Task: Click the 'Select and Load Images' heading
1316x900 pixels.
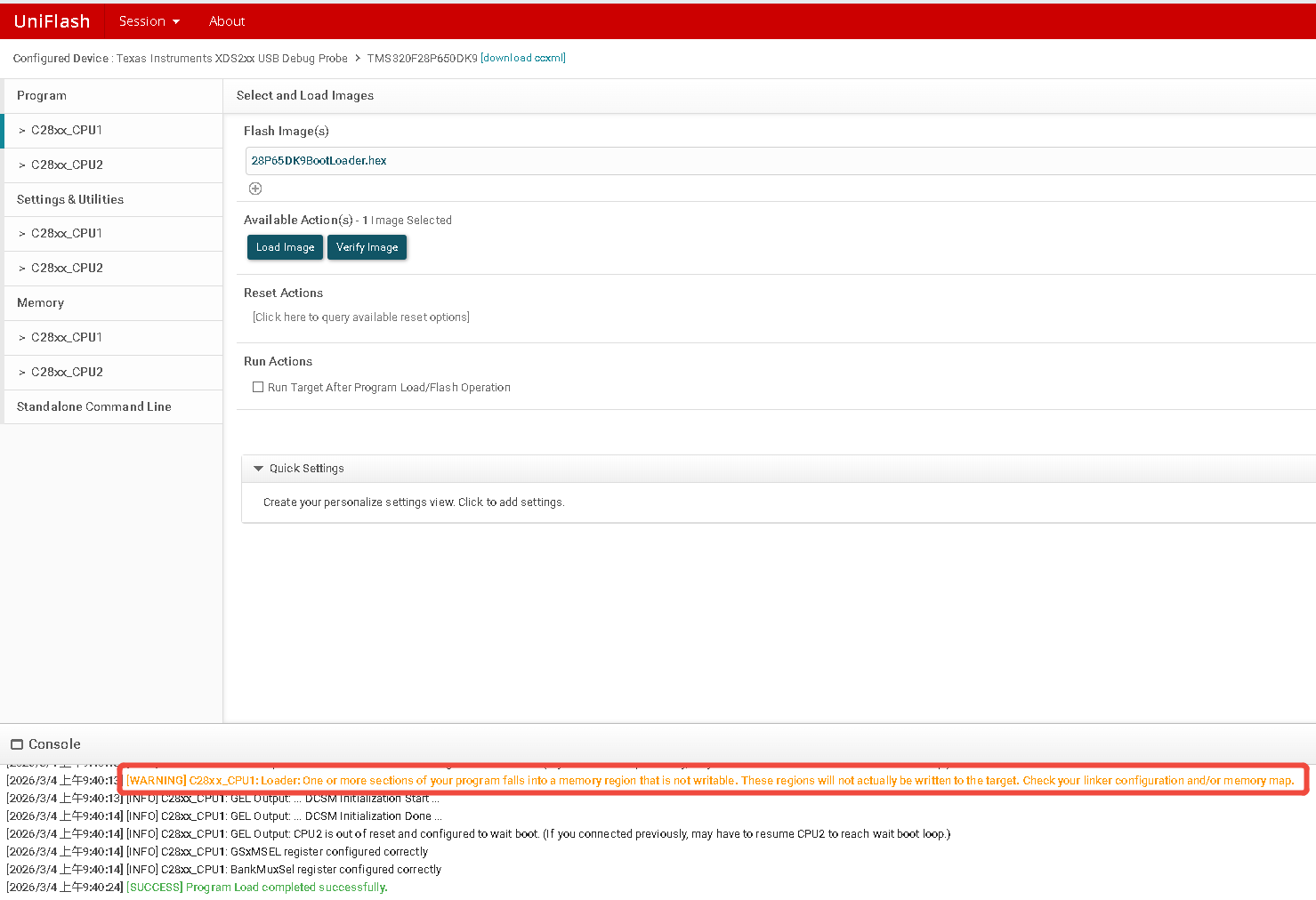Action: (x=305, y=96)
